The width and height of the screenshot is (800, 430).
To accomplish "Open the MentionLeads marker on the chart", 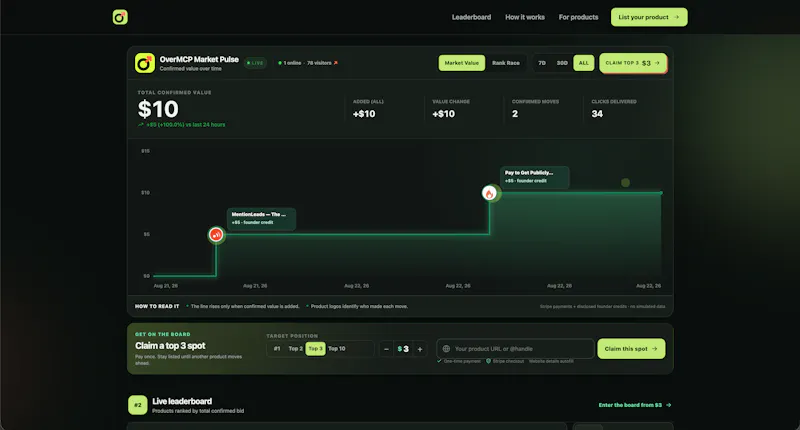I will pyautogui.click(x=216, y=235).
